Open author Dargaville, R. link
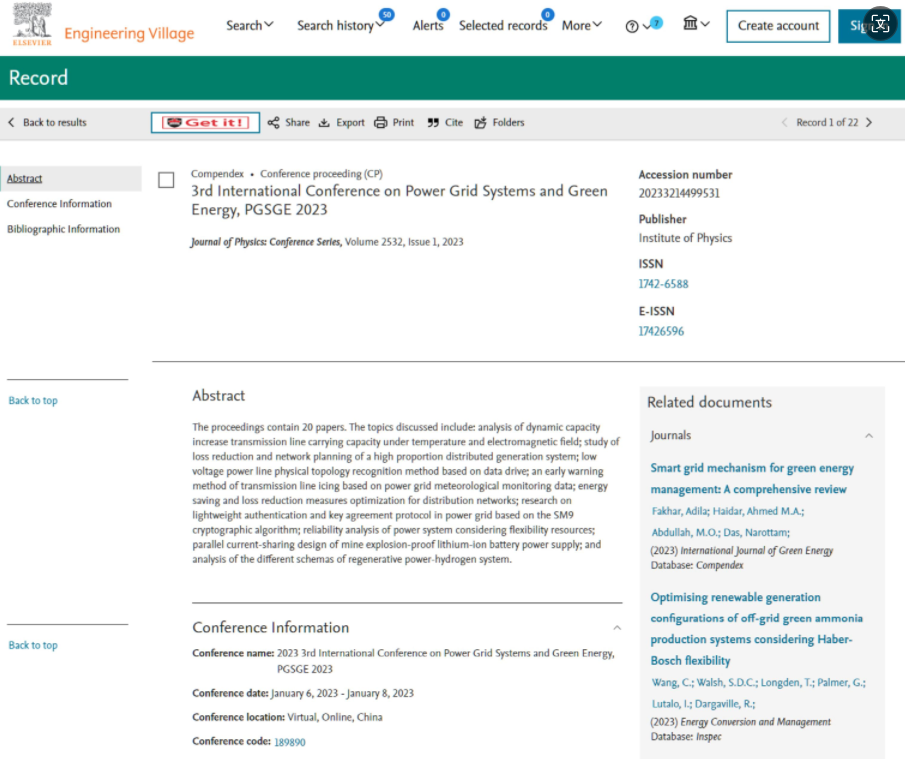The image size is (905, 759). pos(725,704)
